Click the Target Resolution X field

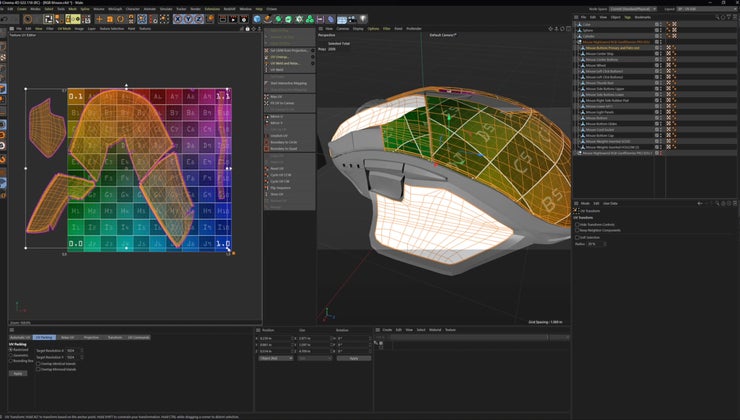coord(73,351)
